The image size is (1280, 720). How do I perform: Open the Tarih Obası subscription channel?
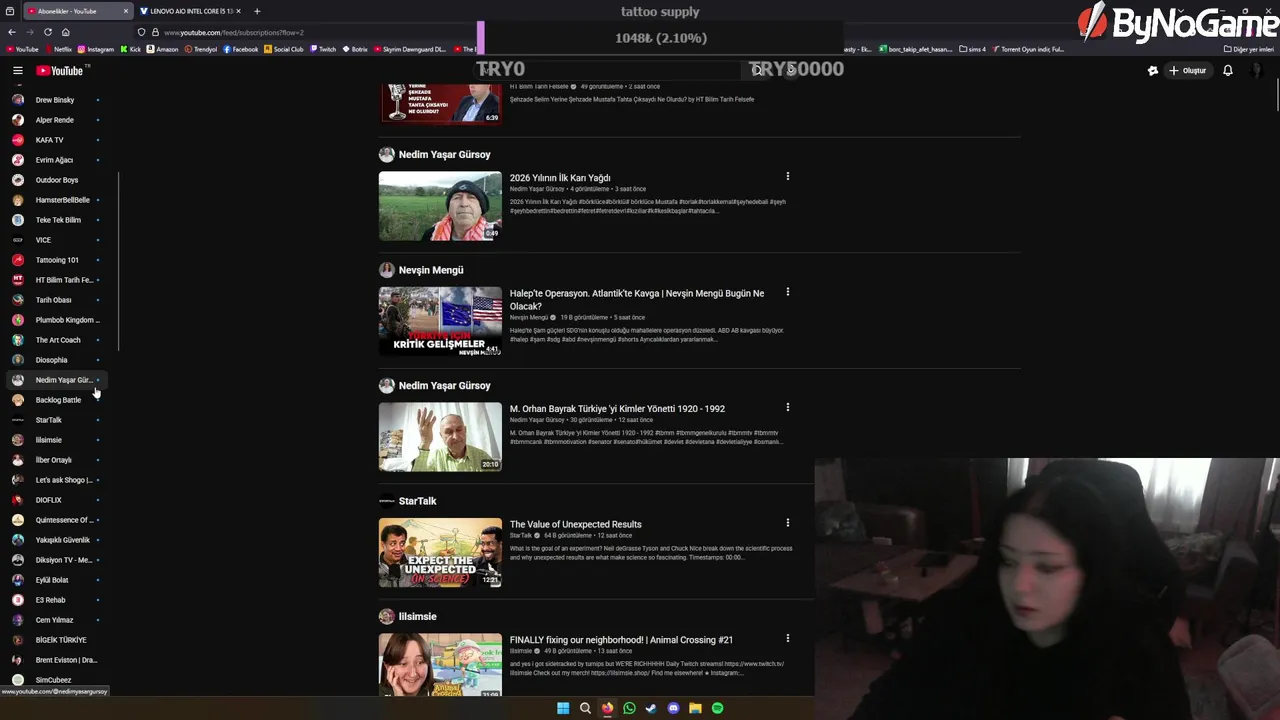pyautogui.click(x=55, y=300)
